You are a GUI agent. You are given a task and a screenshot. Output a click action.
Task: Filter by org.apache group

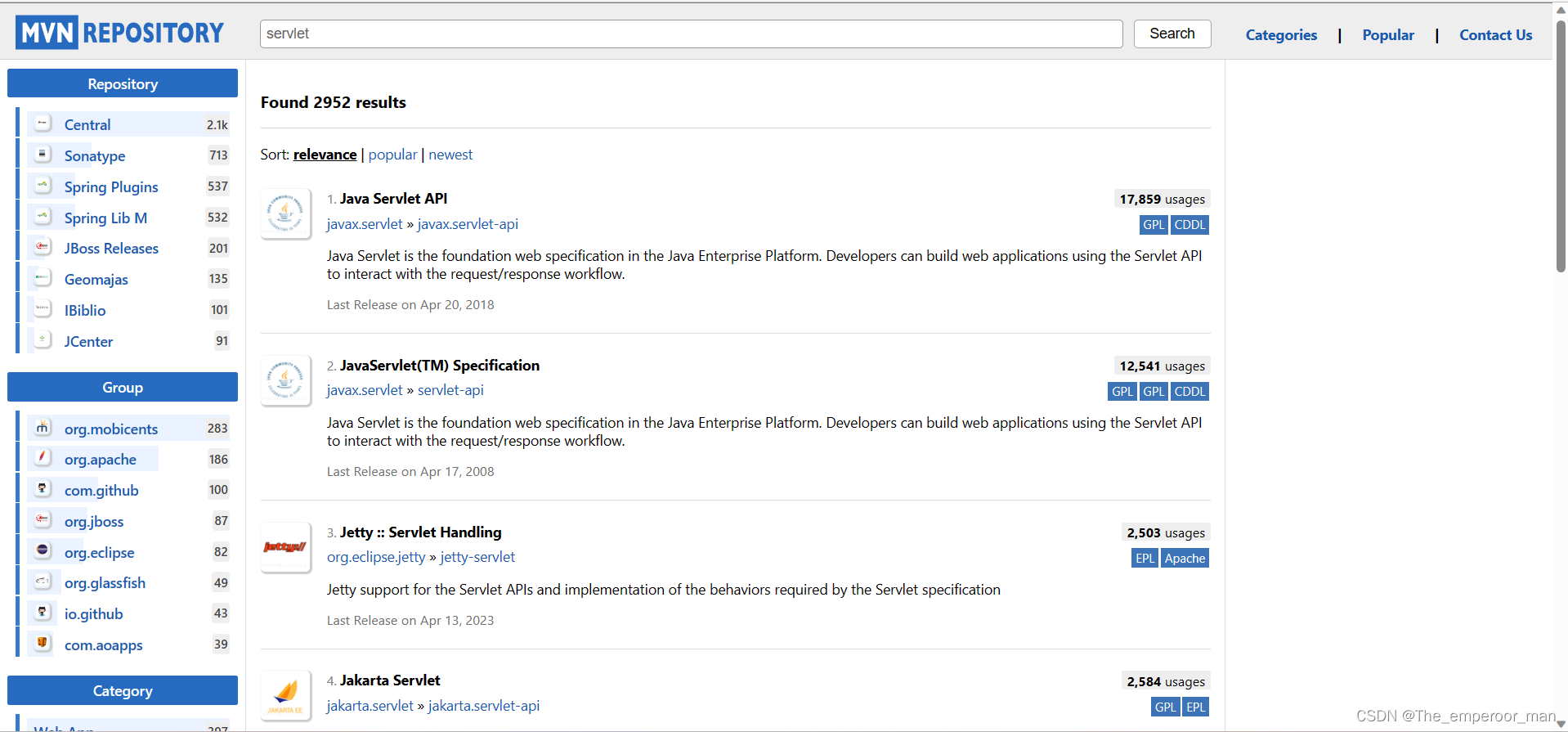pos(101,459)
